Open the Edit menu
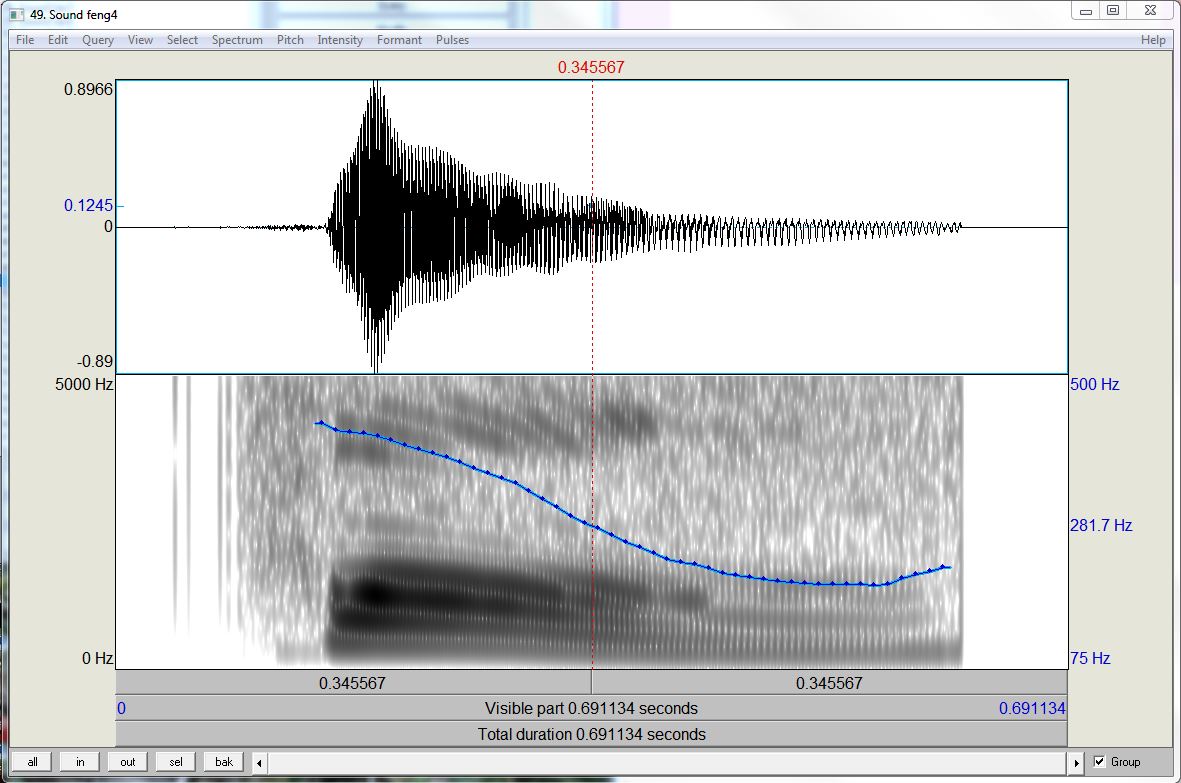The width and height of the screenshot is (1181, 783). pyautogui.click(x=58, y=40)
